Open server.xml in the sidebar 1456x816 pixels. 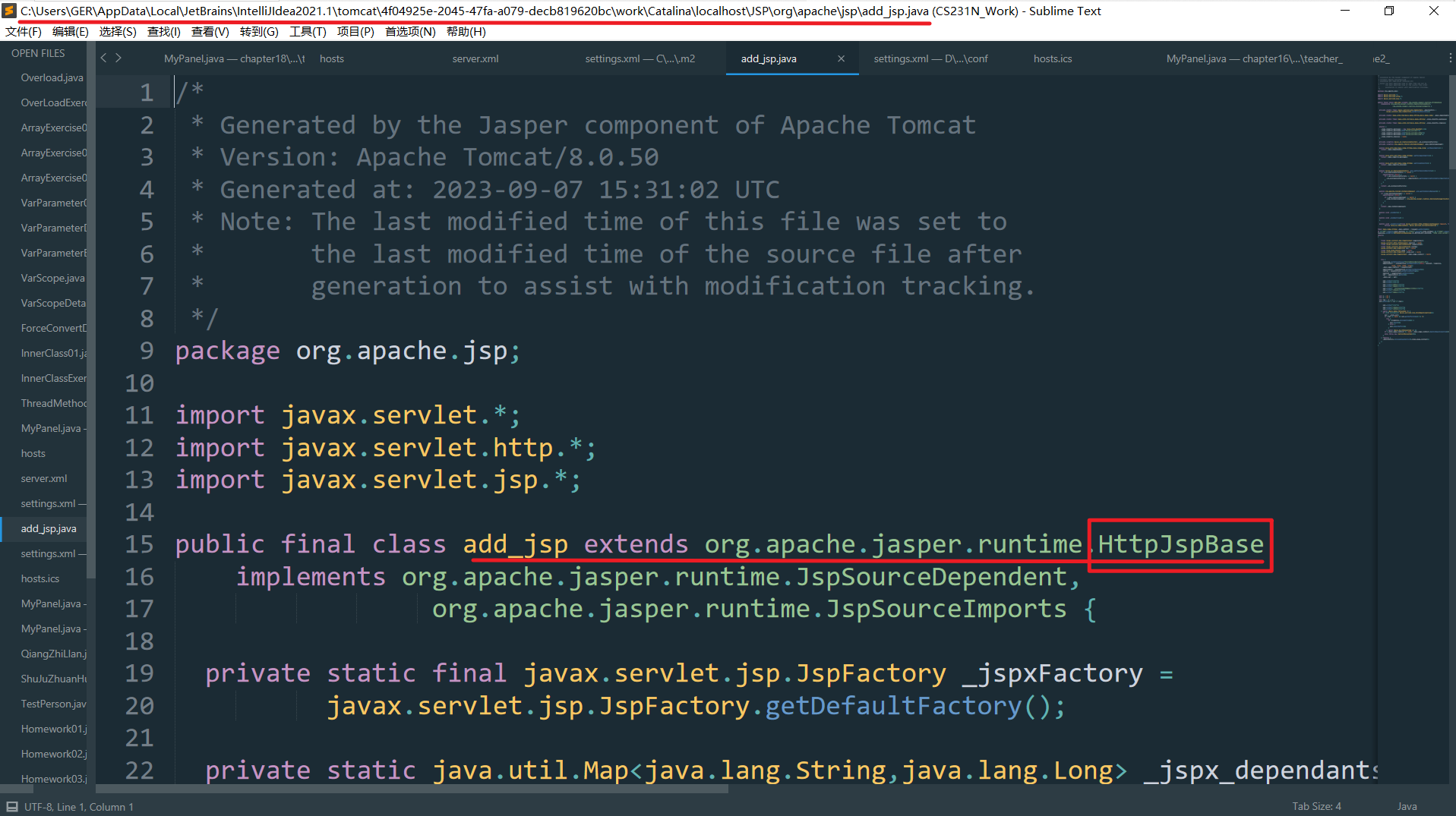(44, 478)
